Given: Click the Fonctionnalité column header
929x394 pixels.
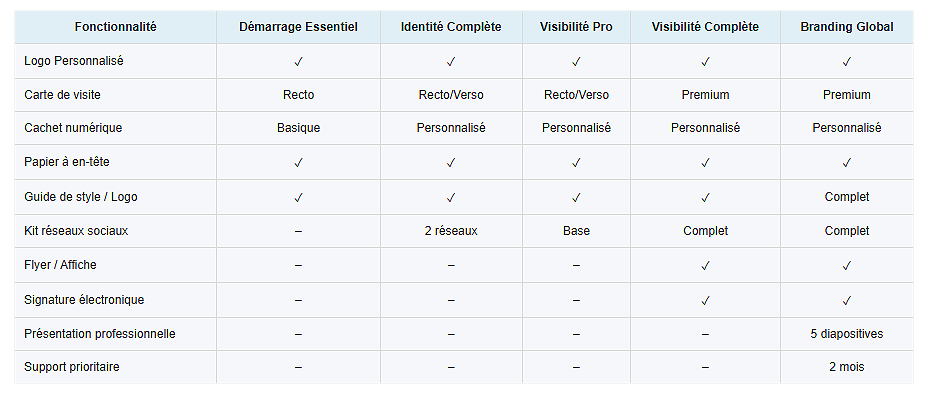Looking at the screenshot, I should tap(116, 27).
